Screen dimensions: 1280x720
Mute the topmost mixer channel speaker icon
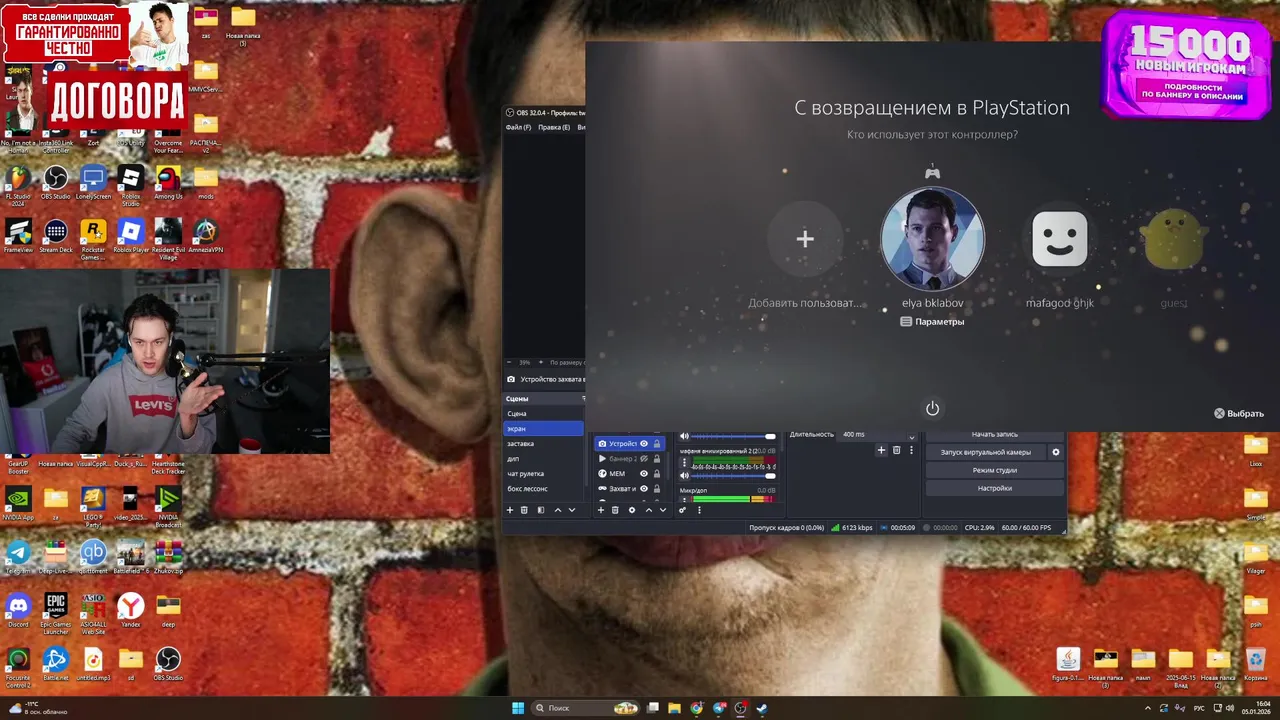tap(684, 436)
